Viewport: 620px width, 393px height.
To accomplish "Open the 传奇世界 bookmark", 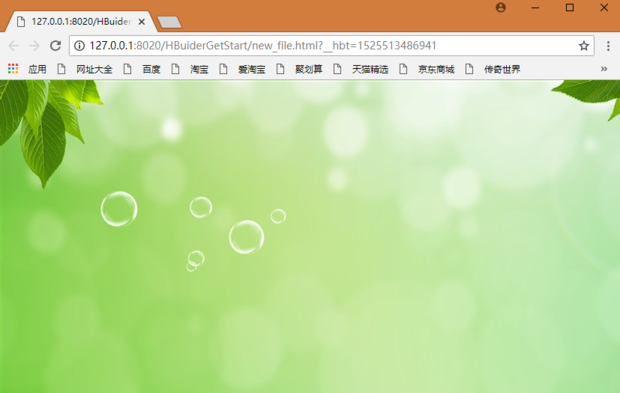I will pos(493,69).
